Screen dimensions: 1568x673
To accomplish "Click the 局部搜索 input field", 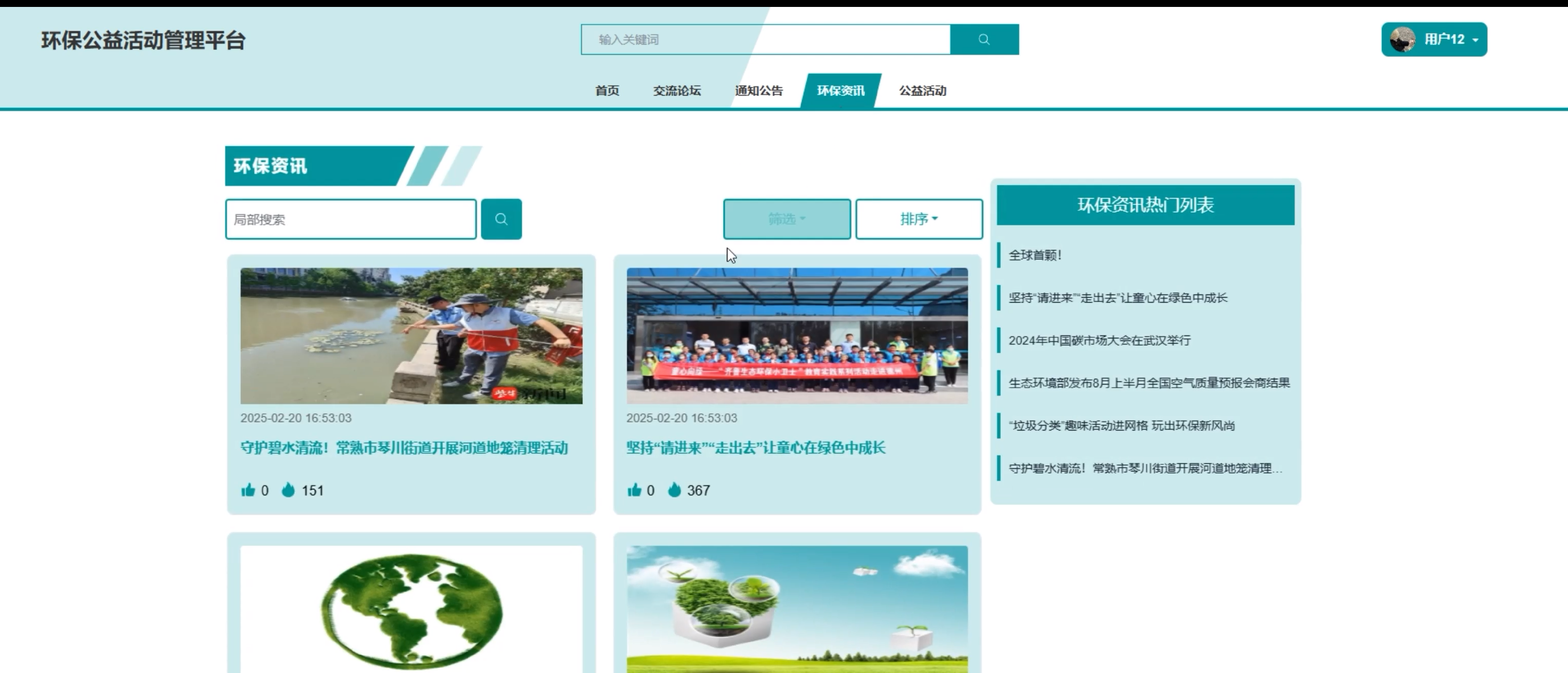I will 351,219.
